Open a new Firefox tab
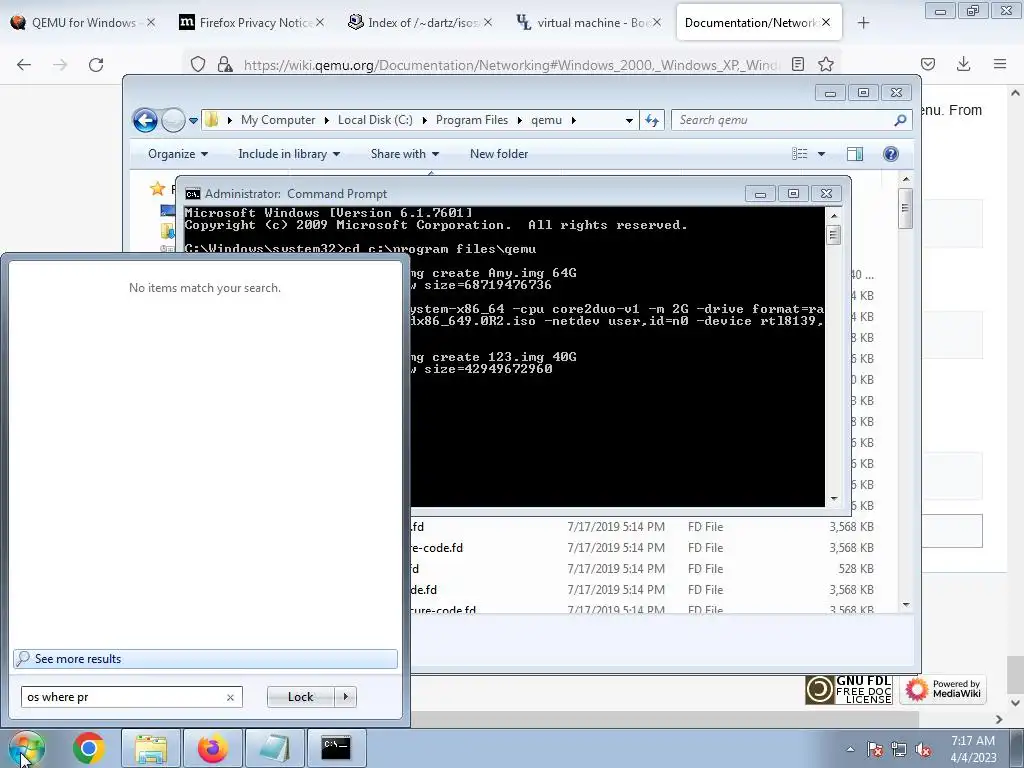Screen dimensions: 1024x768 tap(863, 23)
